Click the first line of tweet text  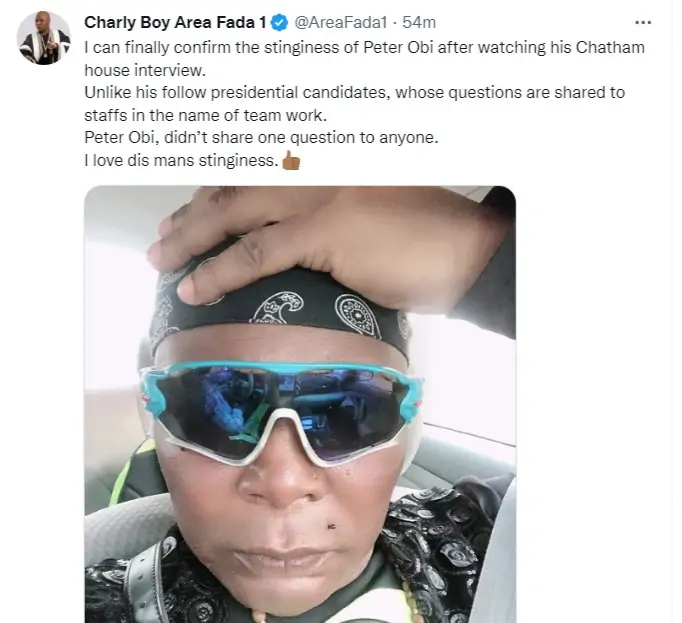(x=360, y=47)
